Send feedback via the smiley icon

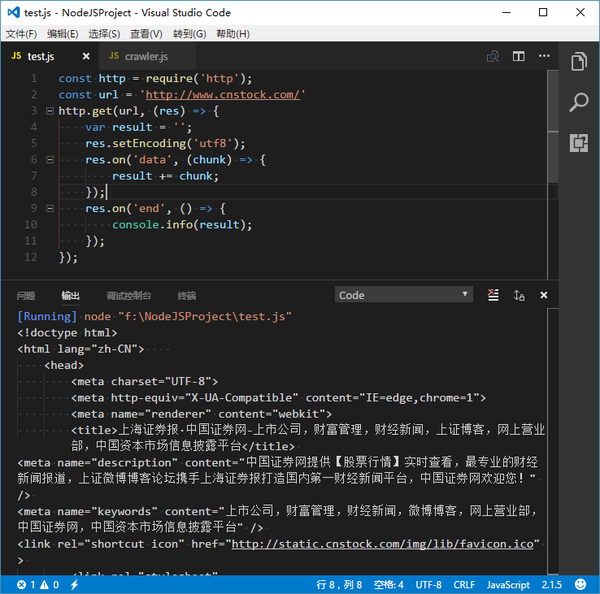580,584
